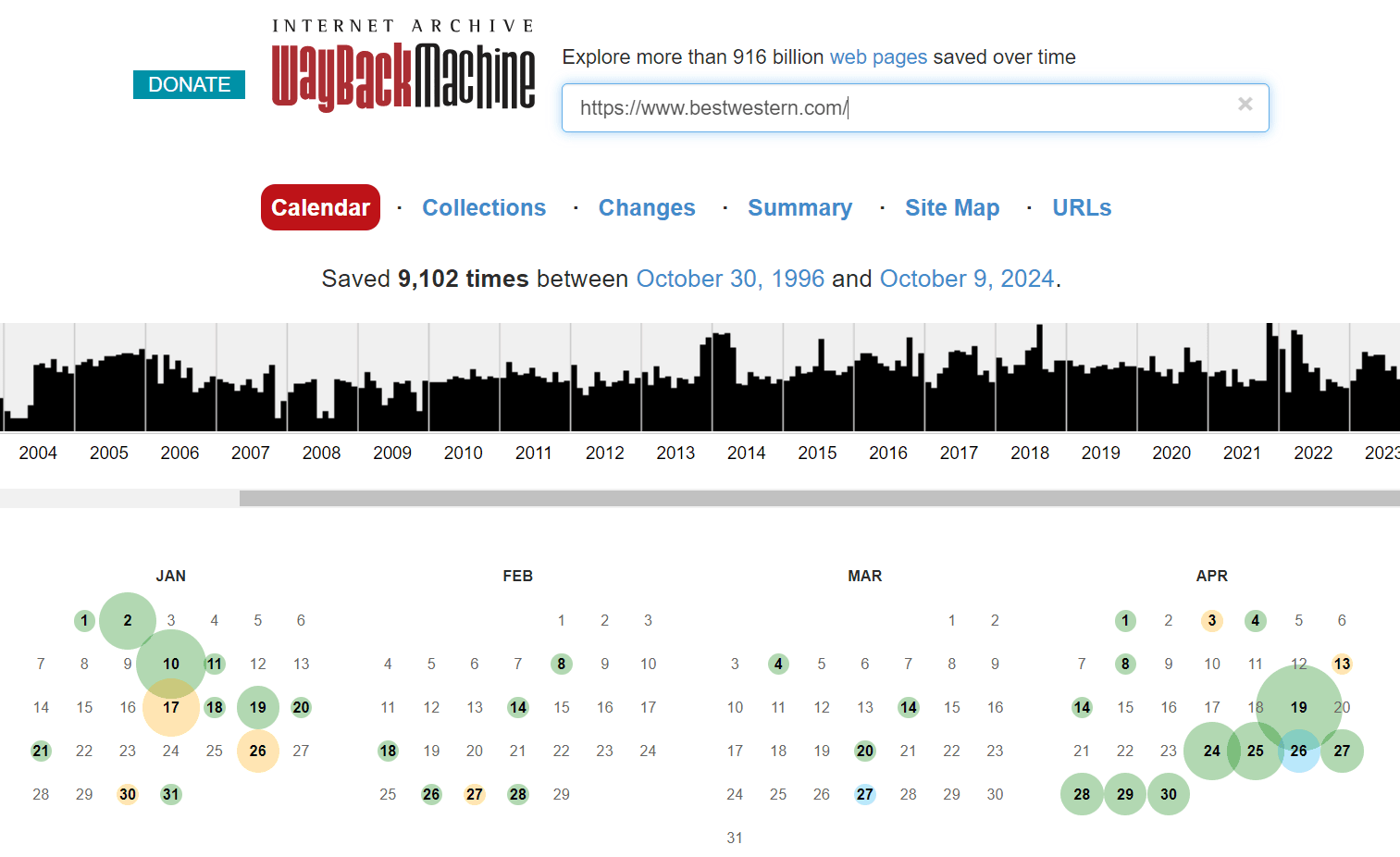Select year 2015 on timeline
Image resolution: width=1400 pixels, height=857 pixels.
pos(817,453)
